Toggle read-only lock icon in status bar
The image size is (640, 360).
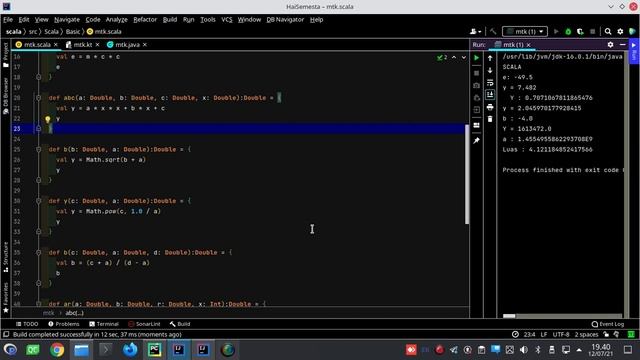point(606,334)
